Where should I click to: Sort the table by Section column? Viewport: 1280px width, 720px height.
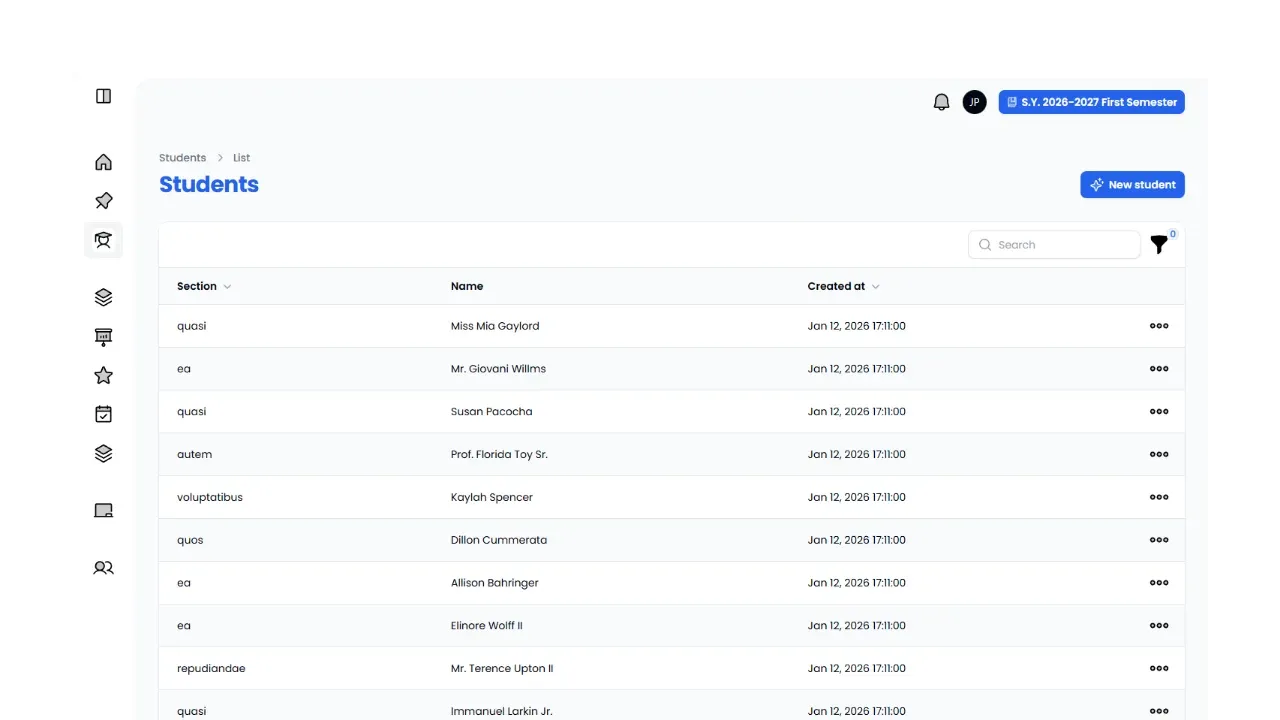[x=204, y=286]
